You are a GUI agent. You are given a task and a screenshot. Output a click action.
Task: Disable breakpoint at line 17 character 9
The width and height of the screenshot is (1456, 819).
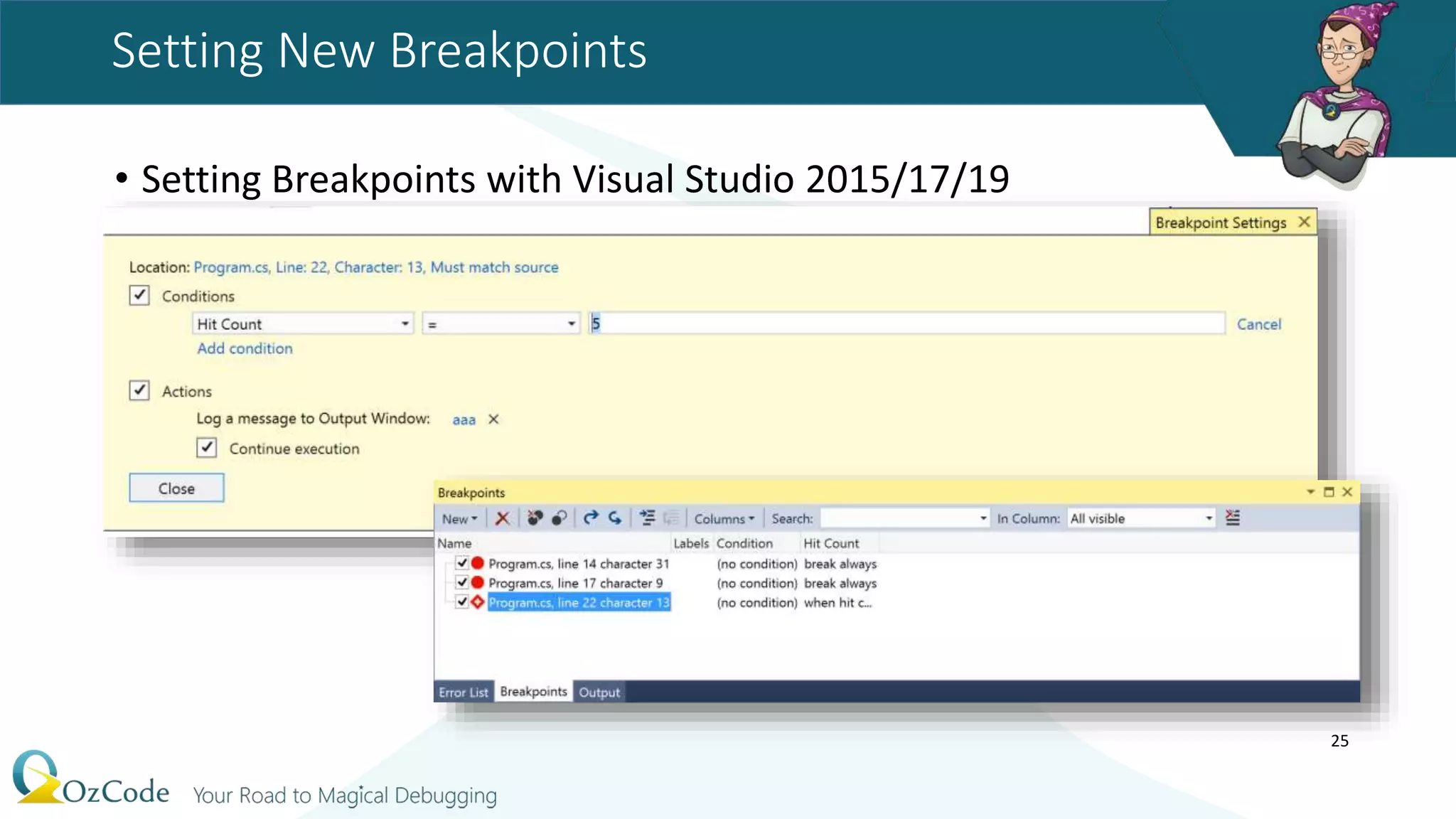pos(462,582)
